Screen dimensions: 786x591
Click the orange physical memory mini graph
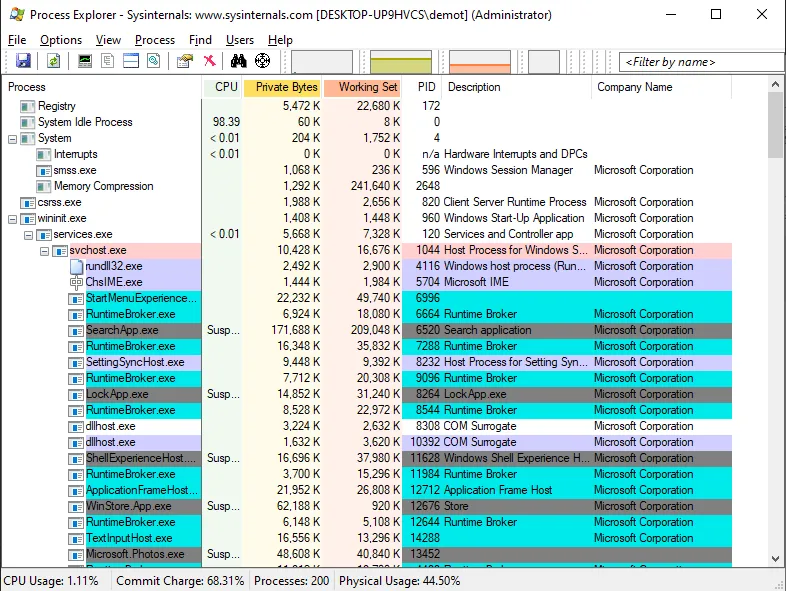tap(480, 62)
